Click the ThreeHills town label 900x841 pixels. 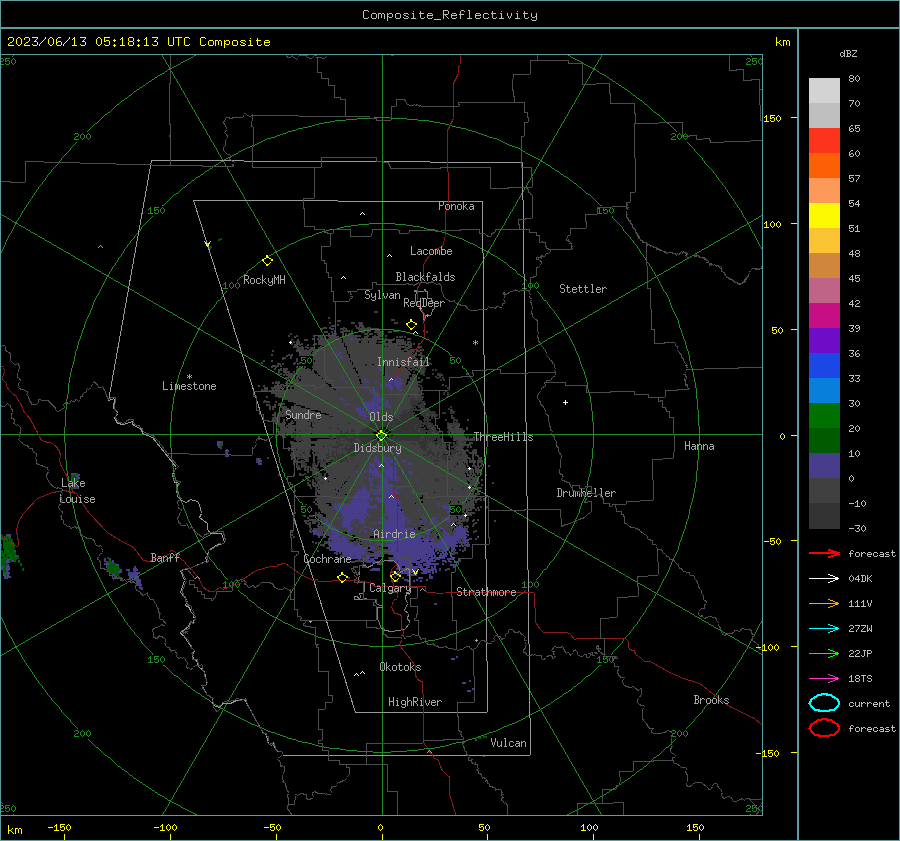[503, 437]
